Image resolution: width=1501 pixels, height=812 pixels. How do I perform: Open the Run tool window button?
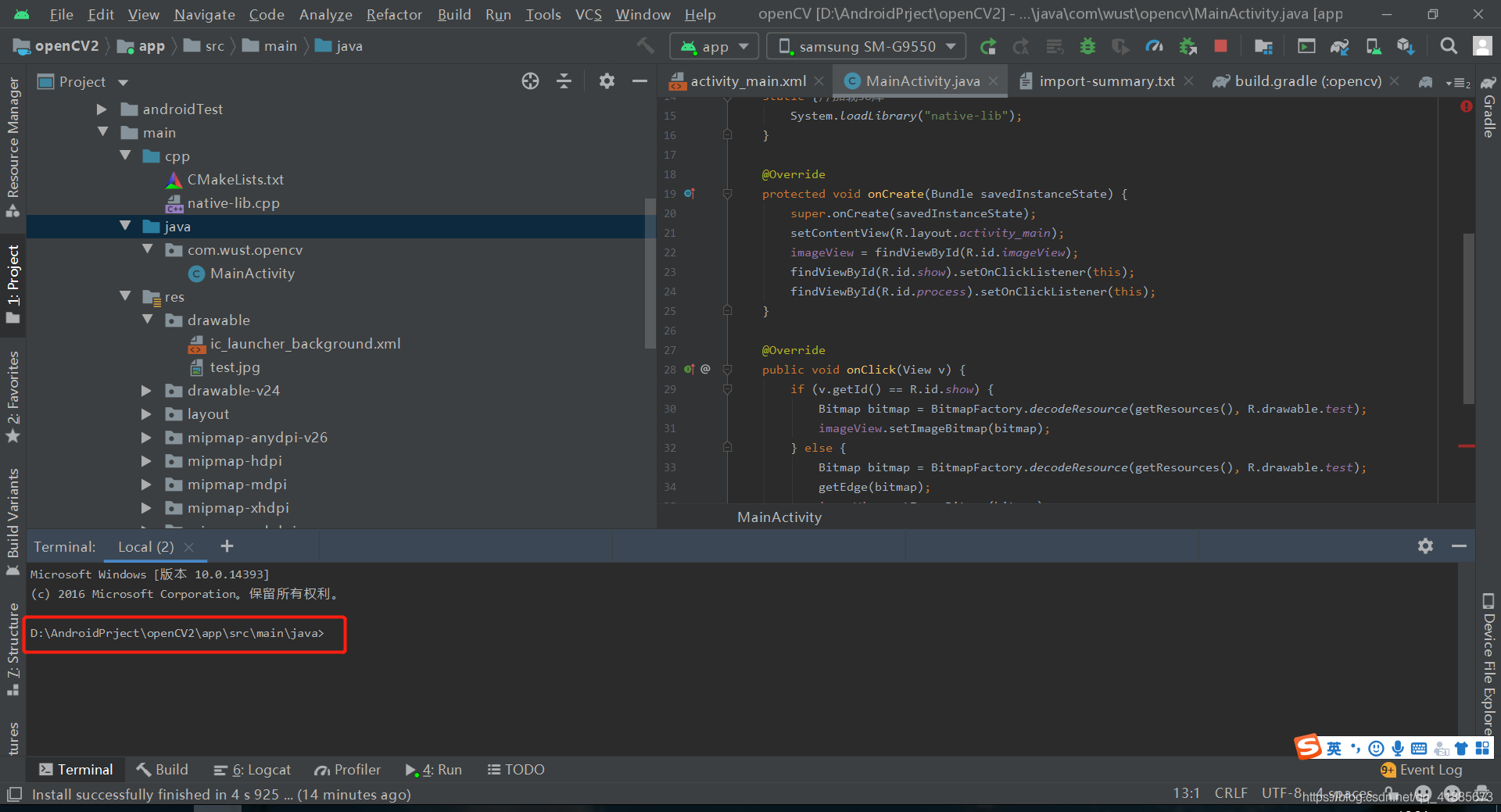click(433, 770)
